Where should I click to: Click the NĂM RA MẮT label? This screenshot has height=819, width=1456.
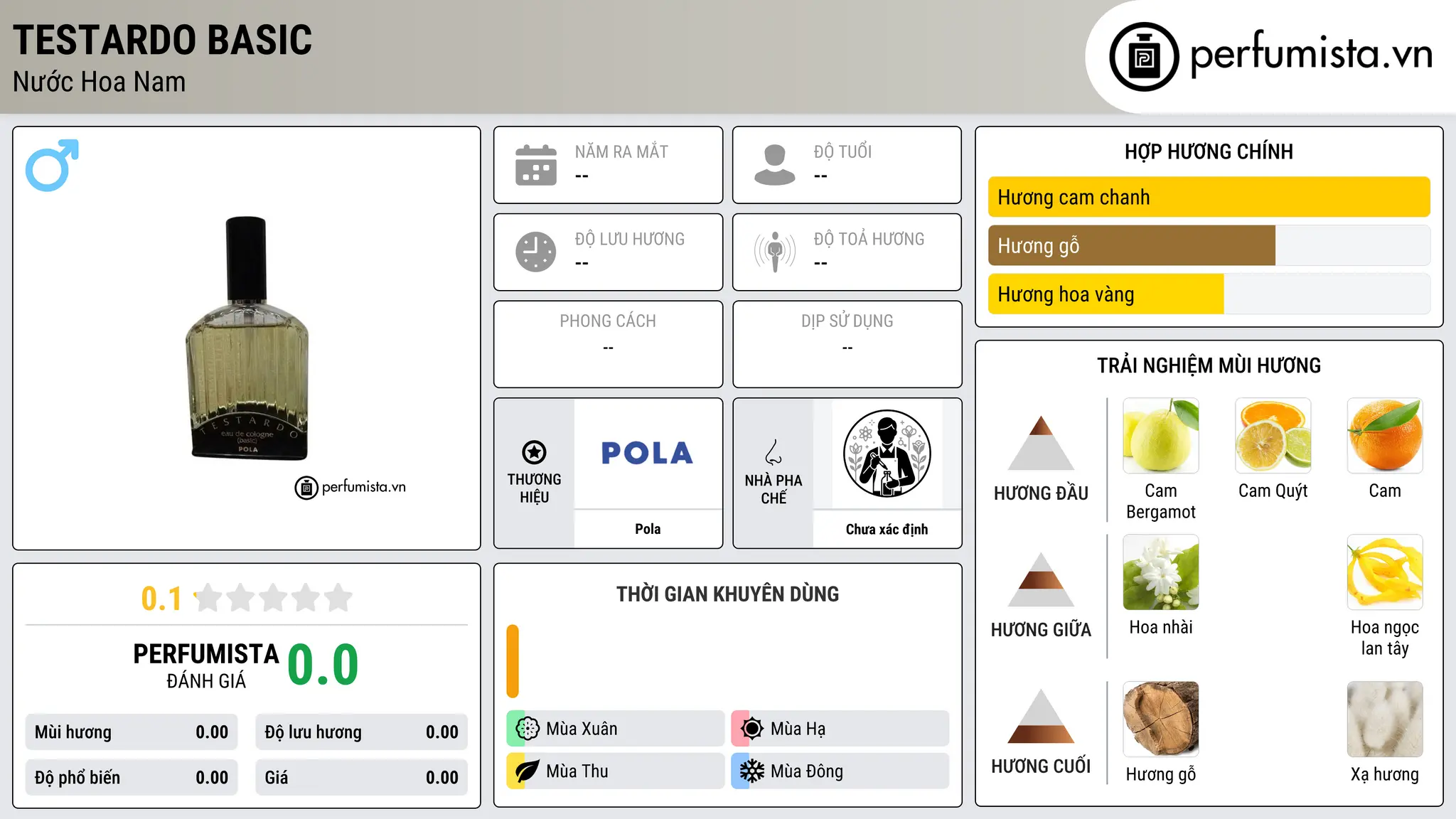[621, 151]
